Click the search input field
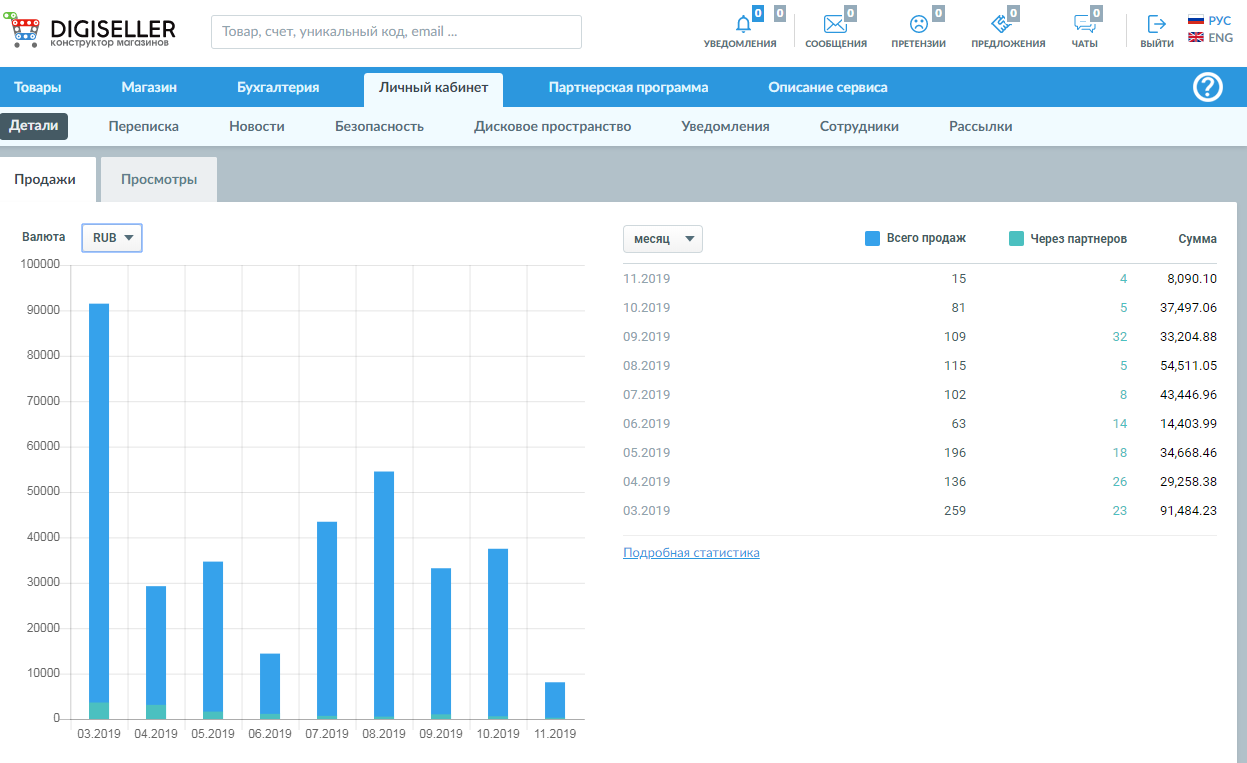The height and width of the screenshot is (763, 1247). tap(396, 32)
